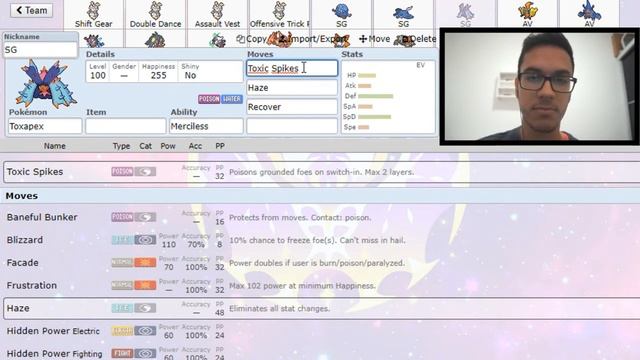Click special category icon in Blizzard row
Image resolution: width=640 pixels, height=360 pixels.
click(145, 240)
